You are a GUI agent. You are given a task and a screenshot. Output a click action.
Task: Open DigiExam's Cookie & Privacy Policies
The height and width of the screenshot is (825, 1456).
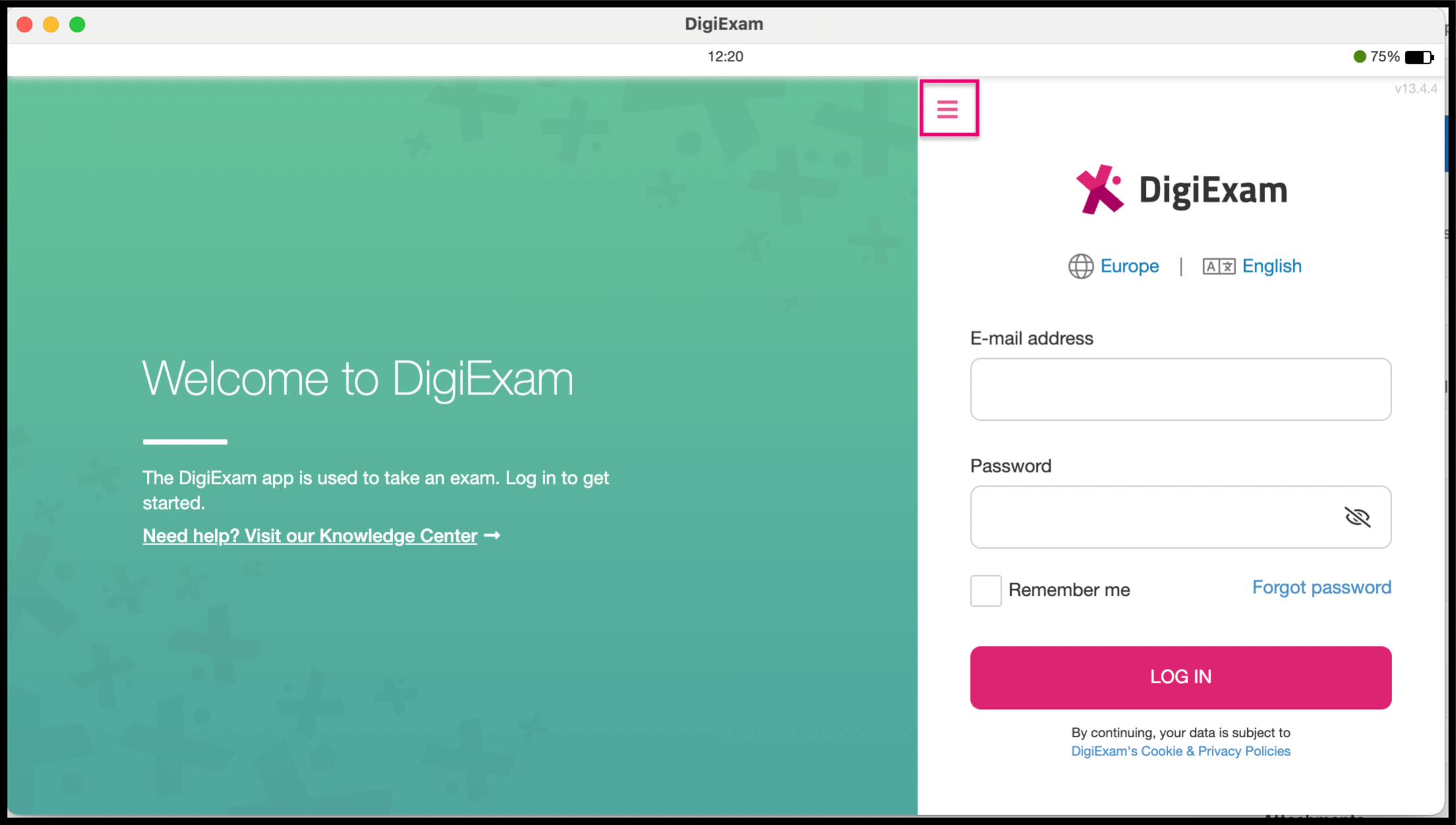click(1180, 751)
